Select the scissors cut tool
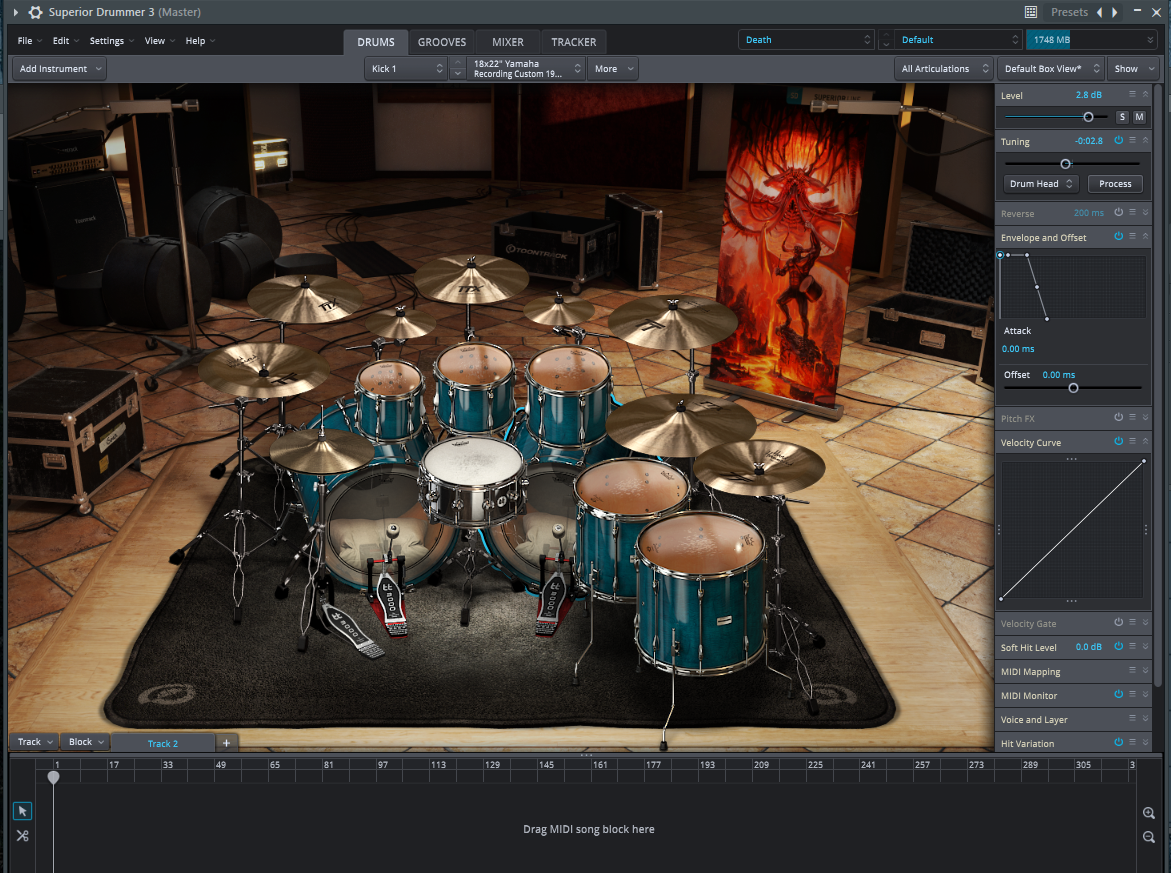The height and width of the screenshot is (873, 1171). click(22, 836)
